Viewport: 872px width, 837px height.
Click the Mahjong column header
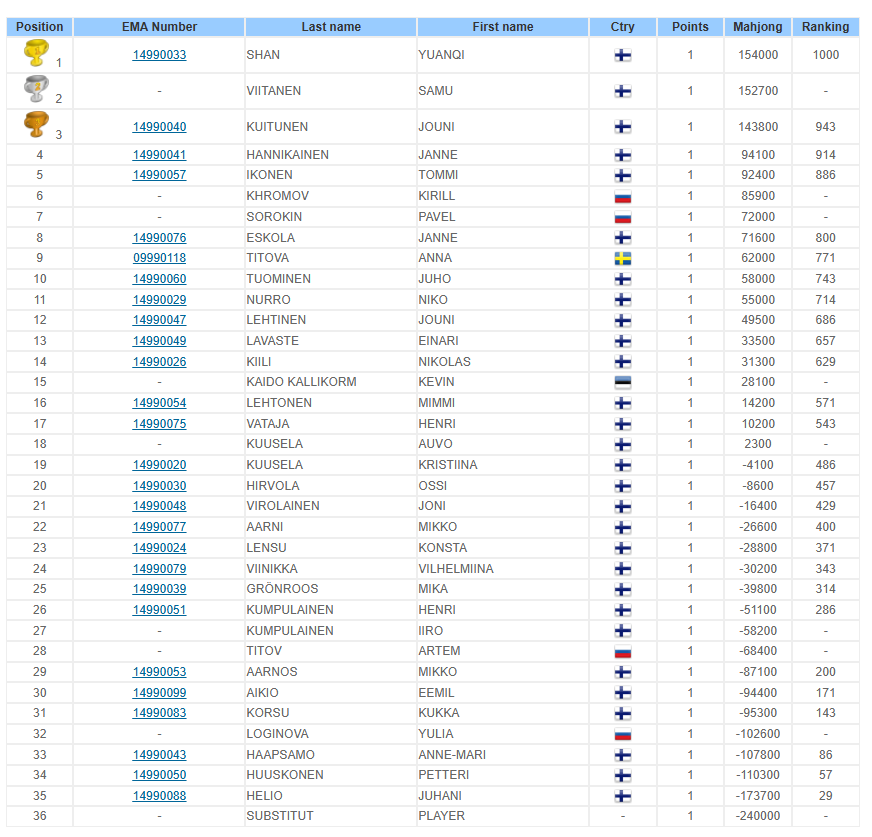[x=757, y=27]
